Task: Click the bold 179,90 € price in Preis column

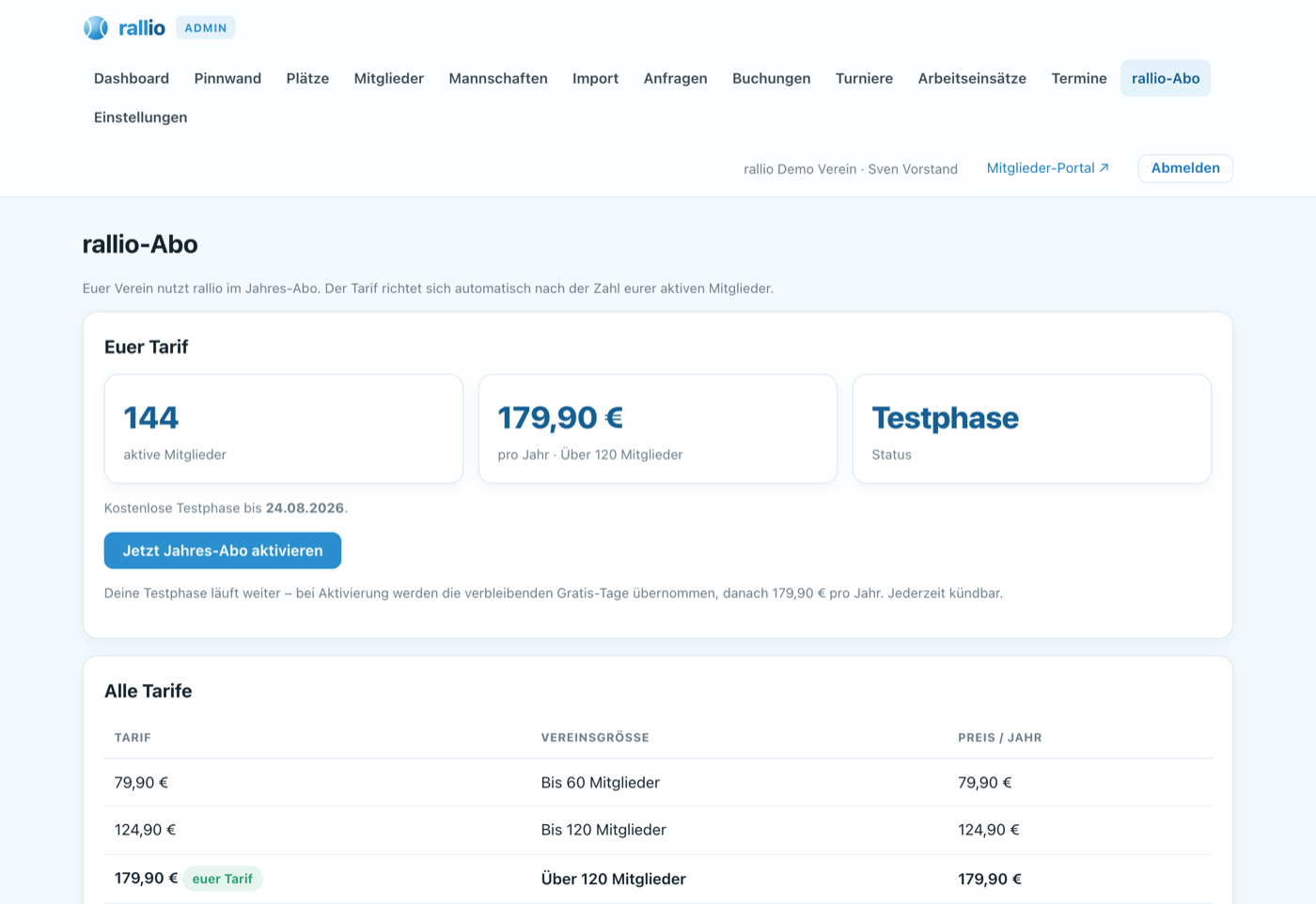Action: pos(990,879)
